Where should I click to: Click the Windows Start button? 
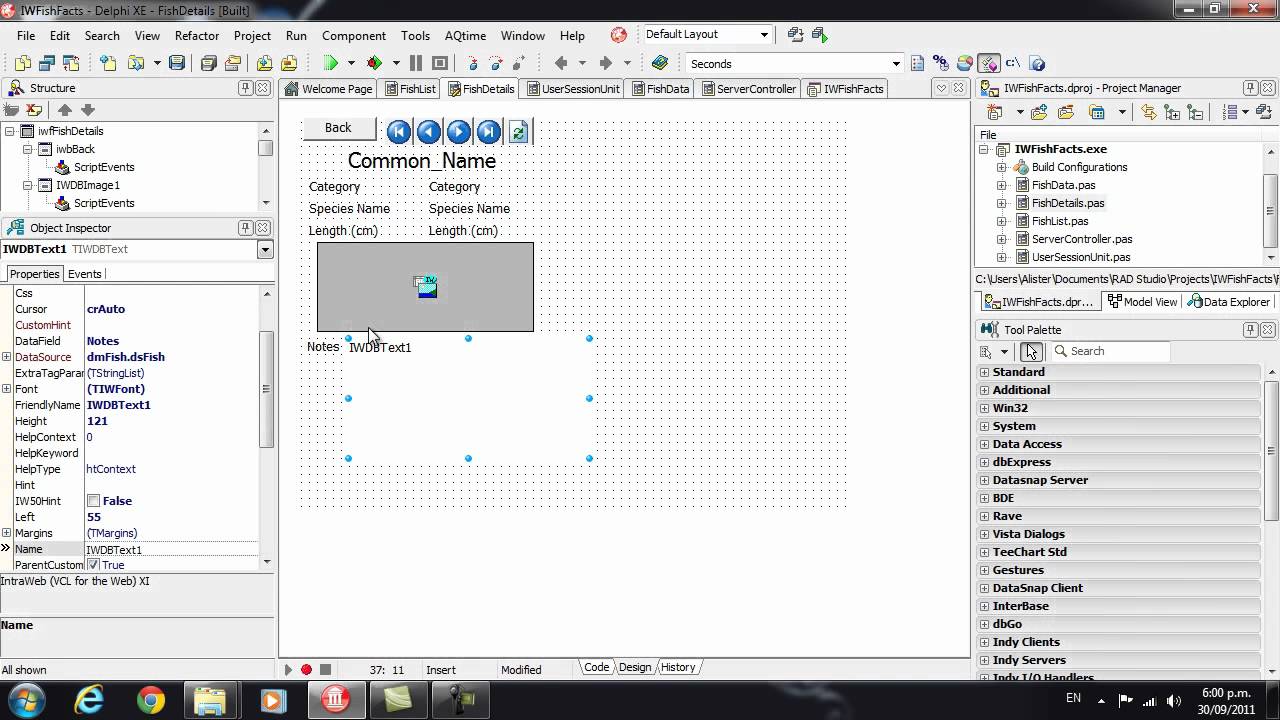pyautogui.click(x=24, y=699)
